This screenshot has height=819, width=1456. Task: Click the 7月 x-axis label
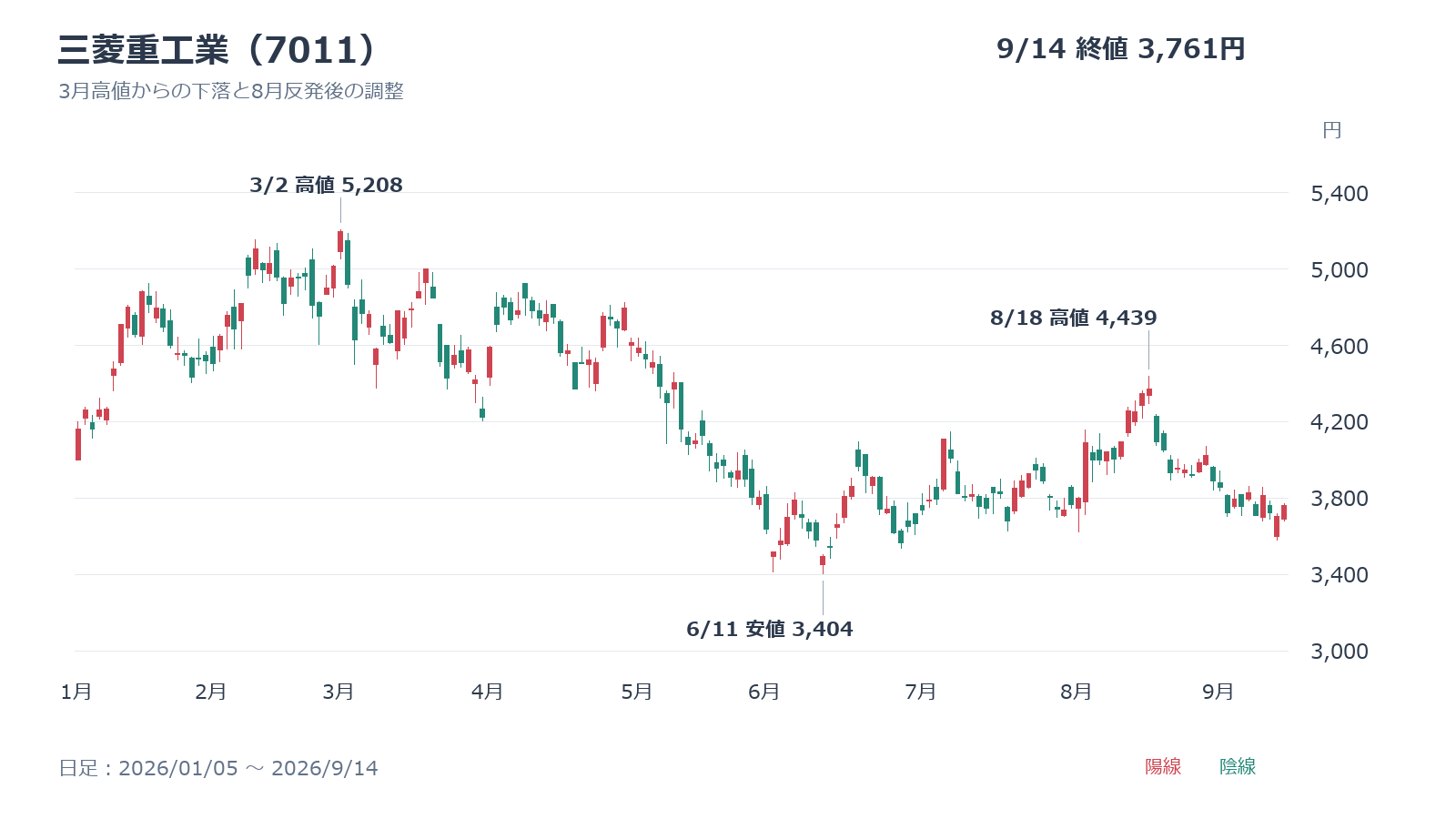point(921,692)
